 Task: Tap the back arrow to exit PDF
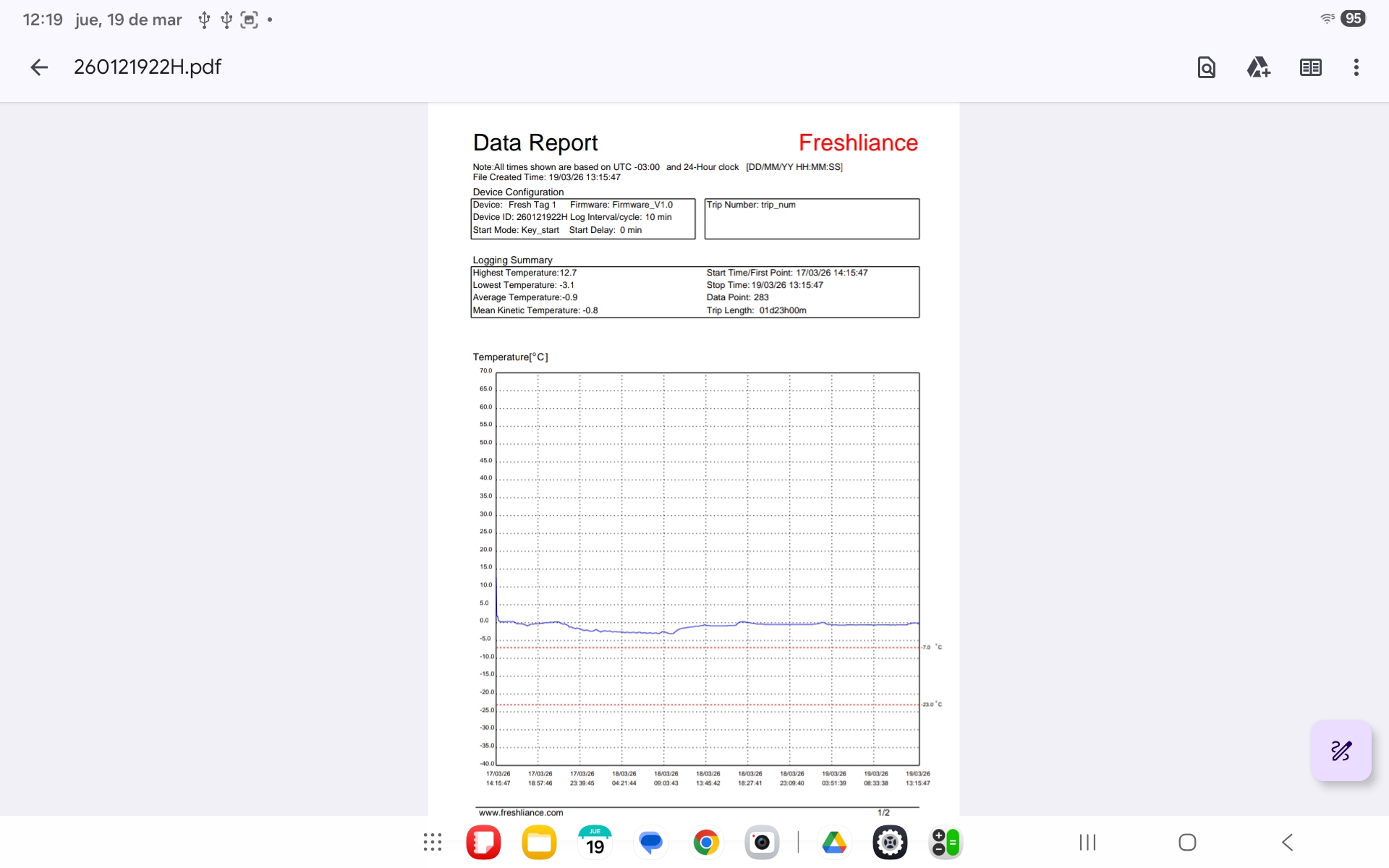point(39,67)
